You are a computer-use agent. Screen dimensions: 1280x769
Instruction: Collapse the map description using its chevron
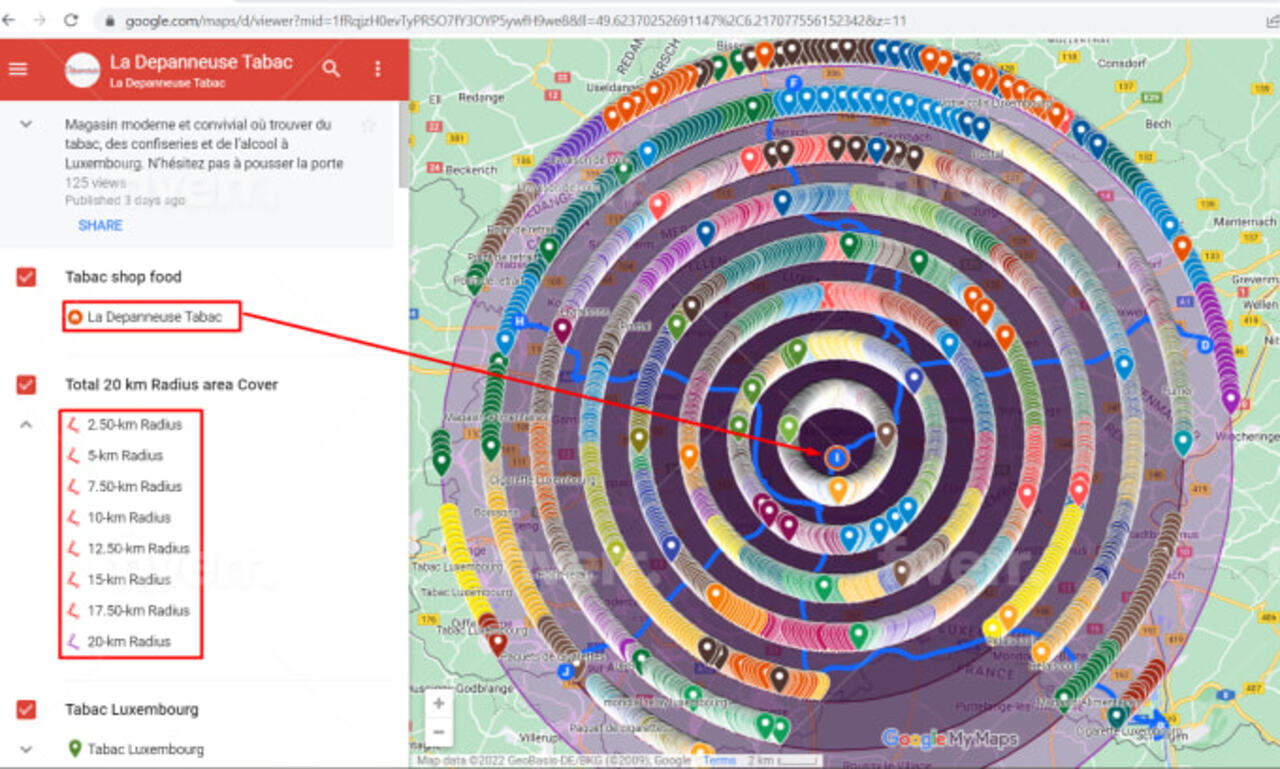pyautogui.click(x=25, y=125)
